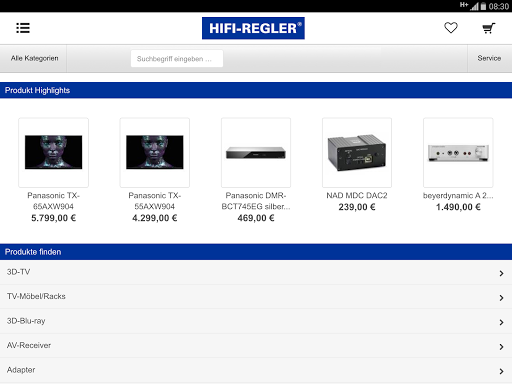Open the Service tab
The height and width of the screenshot is (384, 512).
489,58
